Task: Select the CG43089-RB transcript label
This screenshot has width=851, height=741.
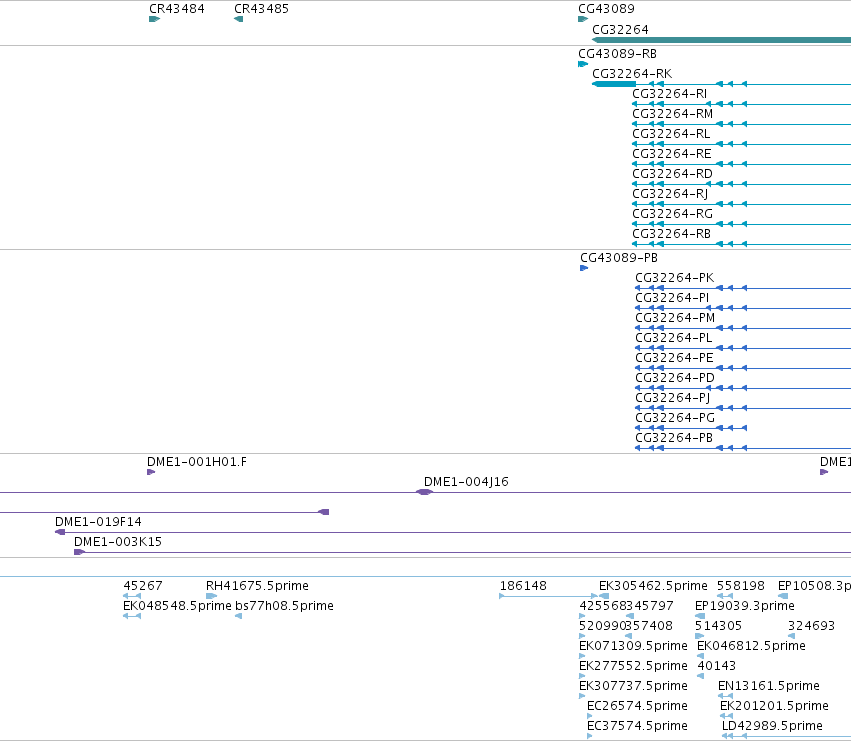Action: coord(618,54)
